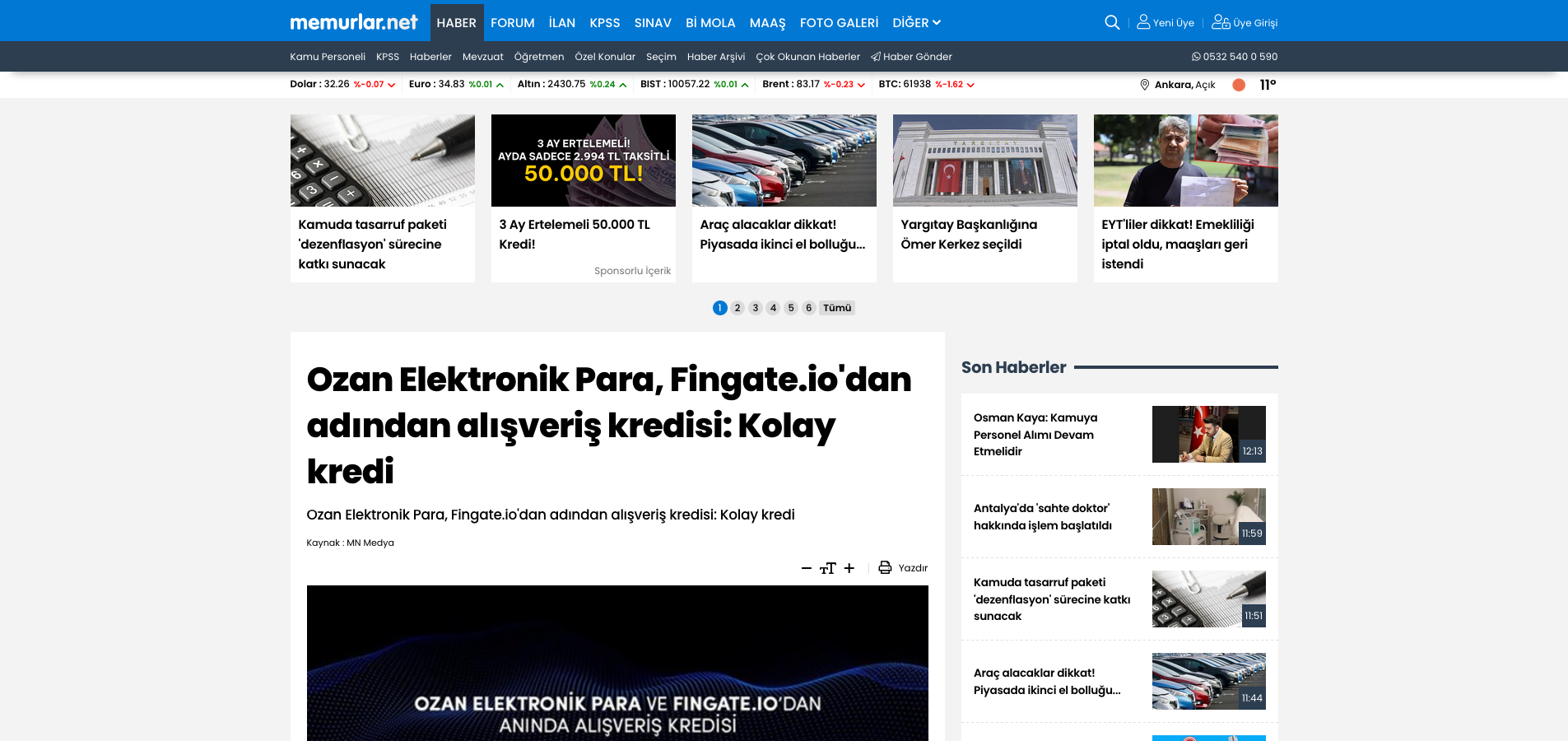Open the Bİ MOLA menu item

point(710,23)
